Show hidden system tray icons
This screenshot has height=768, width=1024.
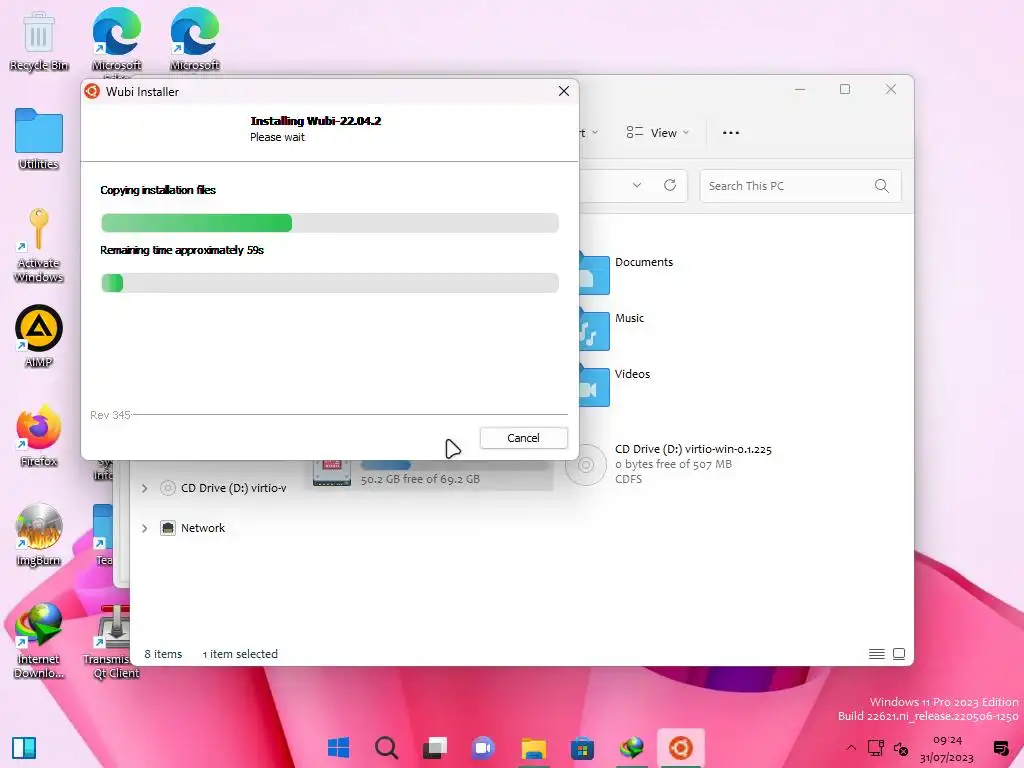pos(851,748)
